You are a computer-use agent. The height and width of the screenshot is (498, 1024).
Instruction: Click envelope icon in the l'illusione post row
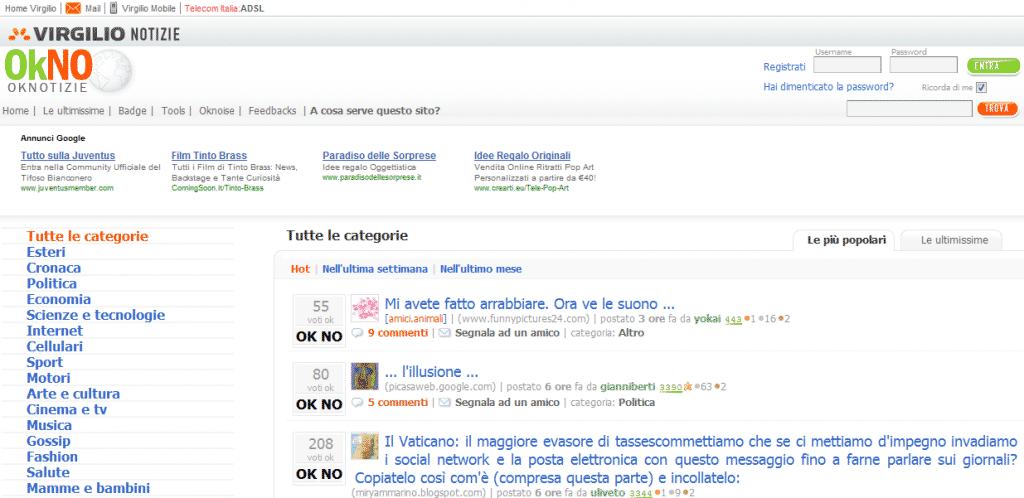[444, 402]
